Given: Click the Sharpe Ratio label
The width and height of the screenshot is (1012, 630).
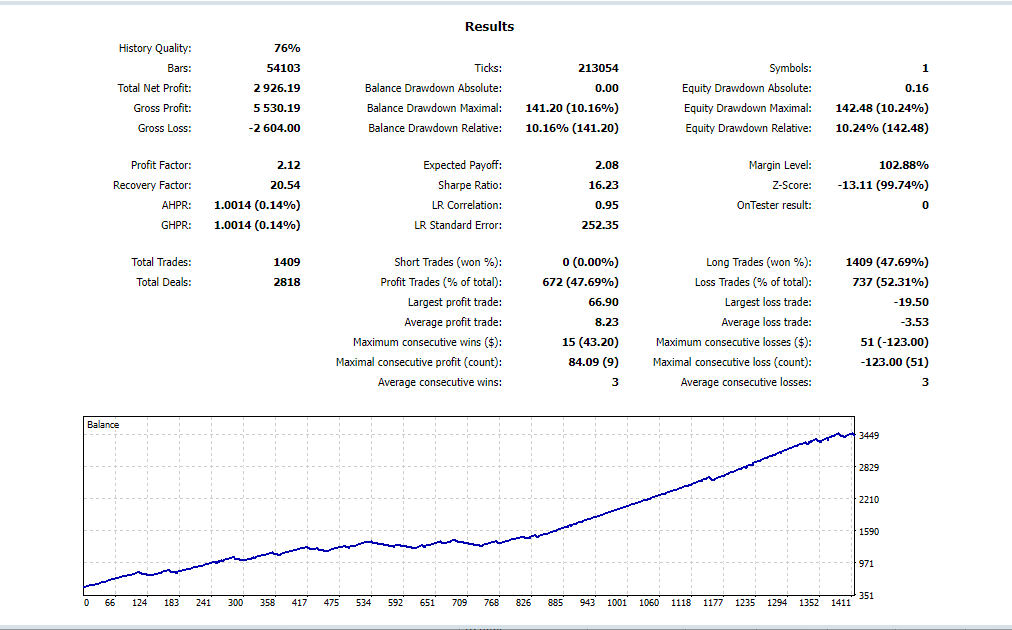Looking at the screenshot, I should coord(470,185).
